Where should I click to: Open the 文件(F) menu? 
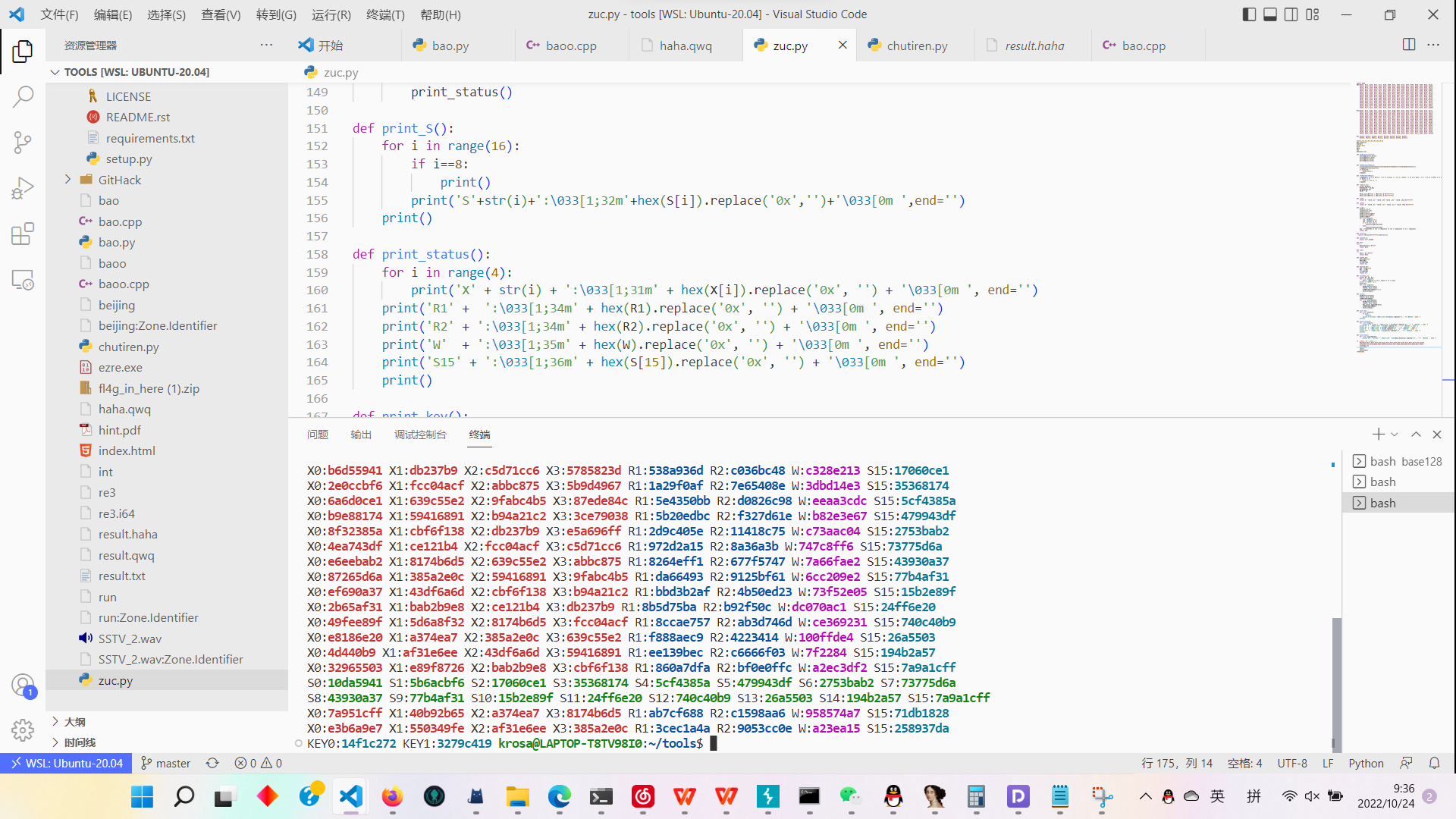tap(59, 14)
